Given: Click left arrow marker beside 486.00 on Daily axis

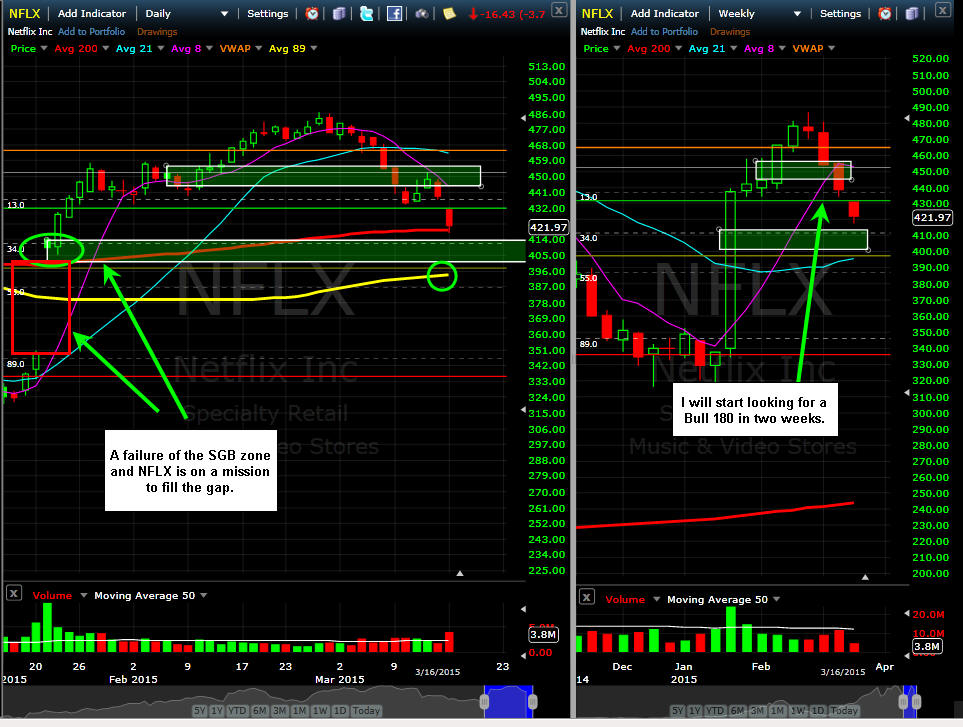Looking at the screenshot, I should coord(523,117).
